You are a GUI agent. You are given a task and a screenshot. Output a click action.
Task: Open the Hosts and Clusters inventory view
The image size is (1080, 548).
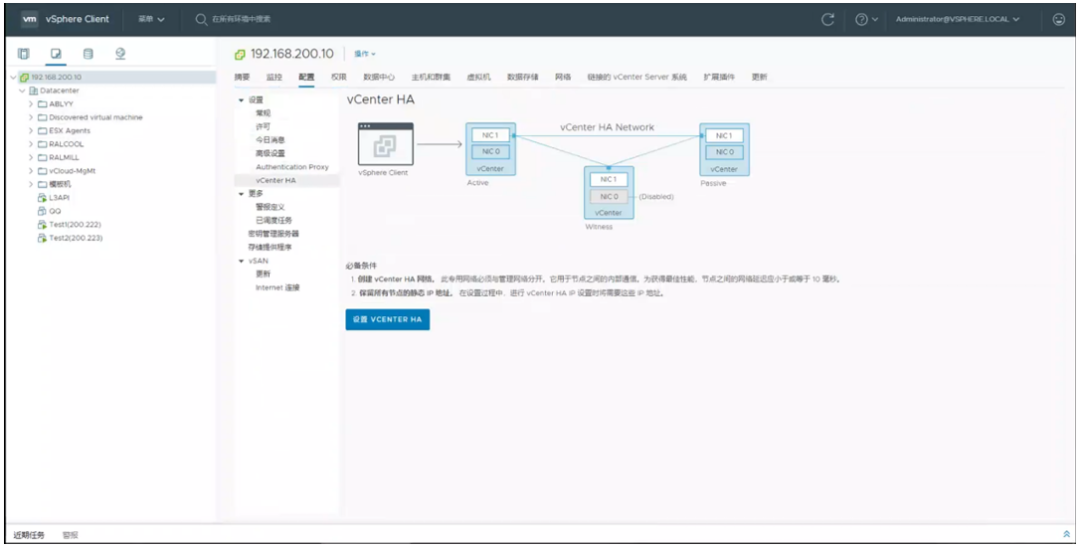pos(23,54)
